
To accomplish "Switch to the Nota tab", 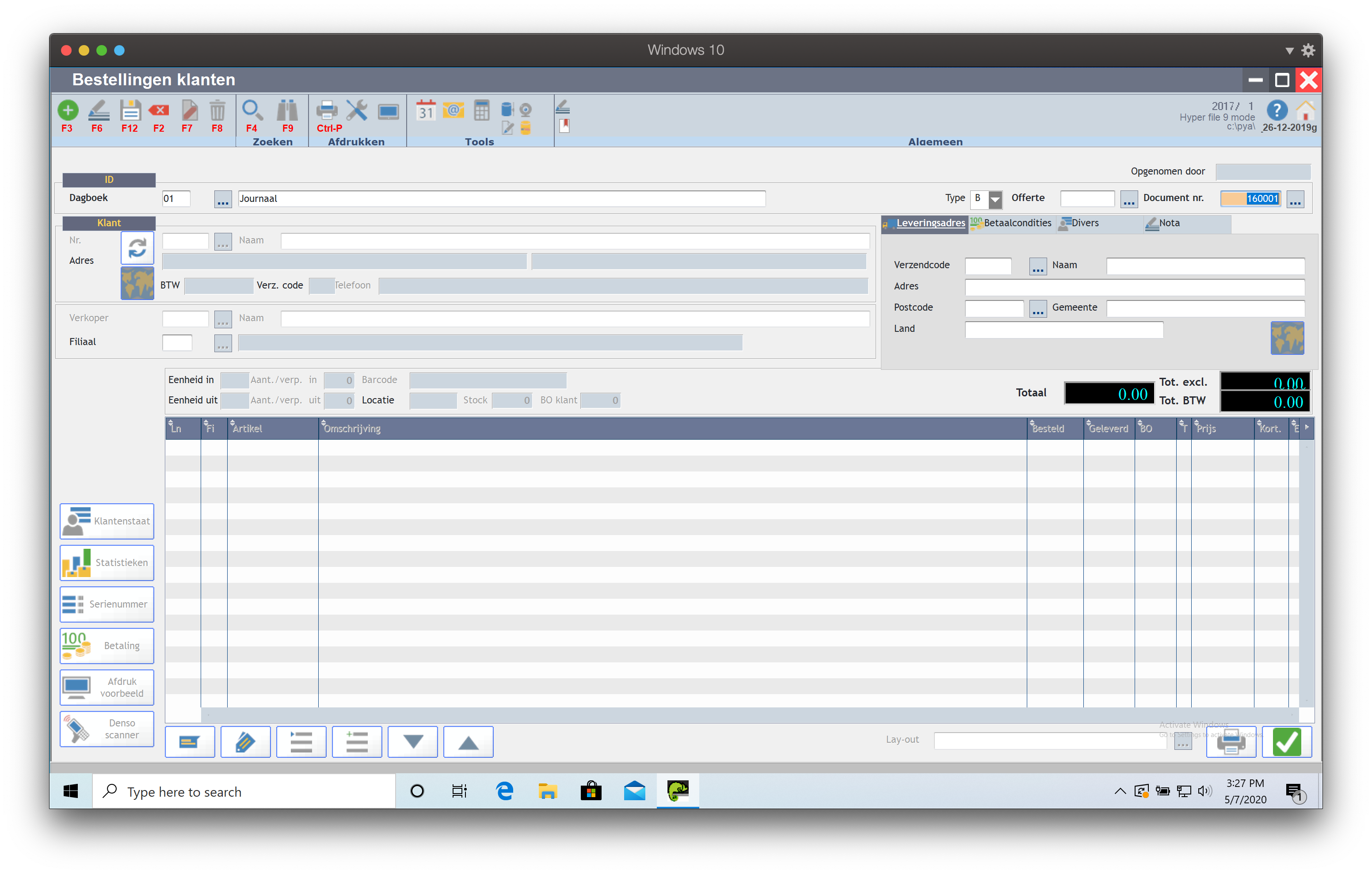I will 1169,223.
